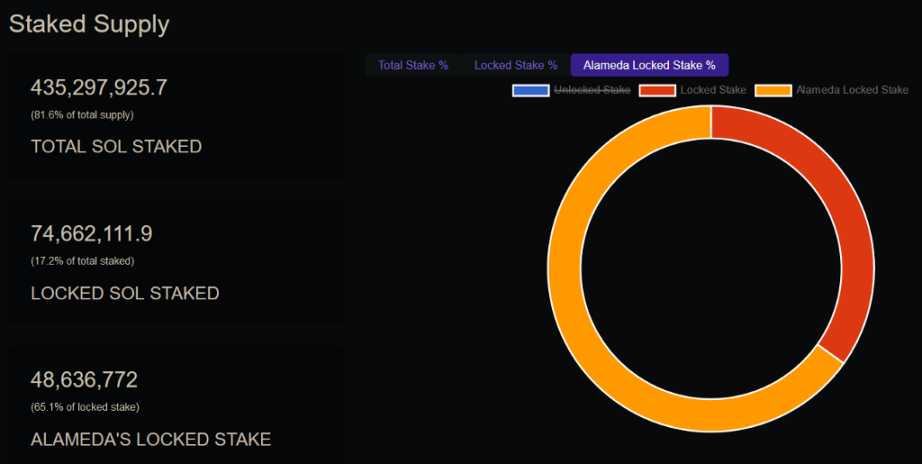Click the 65.1% of locked stake note
922x464 pixels.
(85, 407)
